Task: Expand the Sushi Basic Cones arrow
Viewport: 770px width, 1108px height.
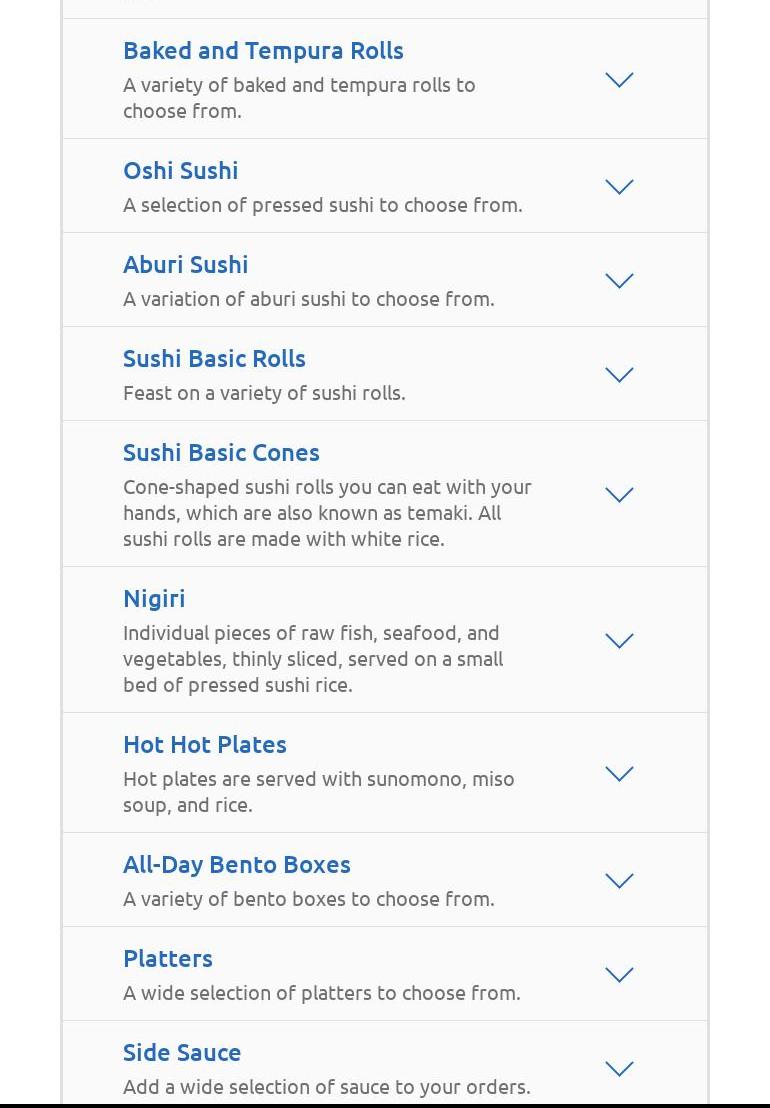Action: coord(619,495)
